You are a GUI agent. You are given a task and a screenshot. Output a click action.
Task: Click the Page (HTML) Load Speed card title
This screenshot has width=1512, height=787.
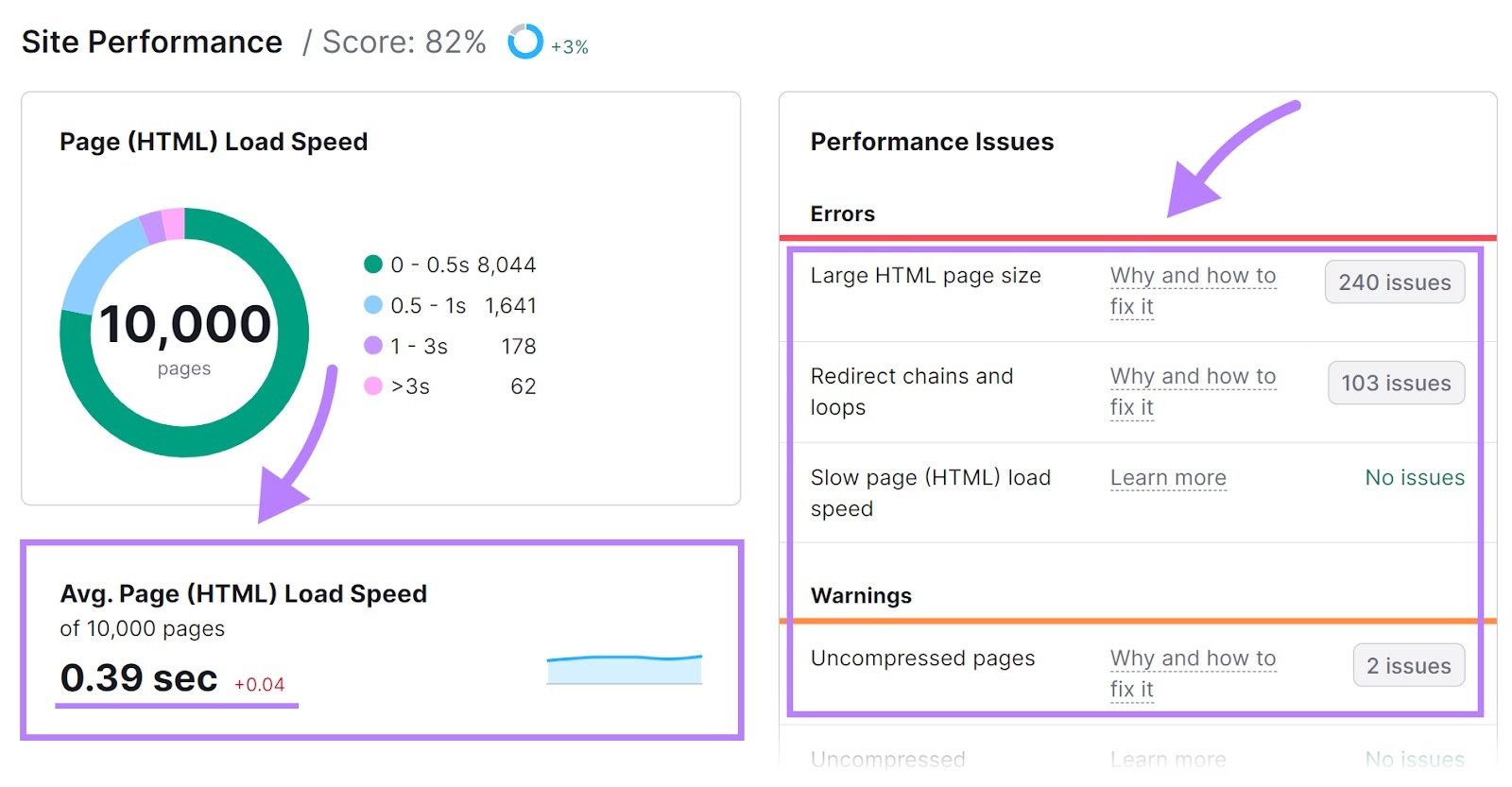tap(214, 142)
